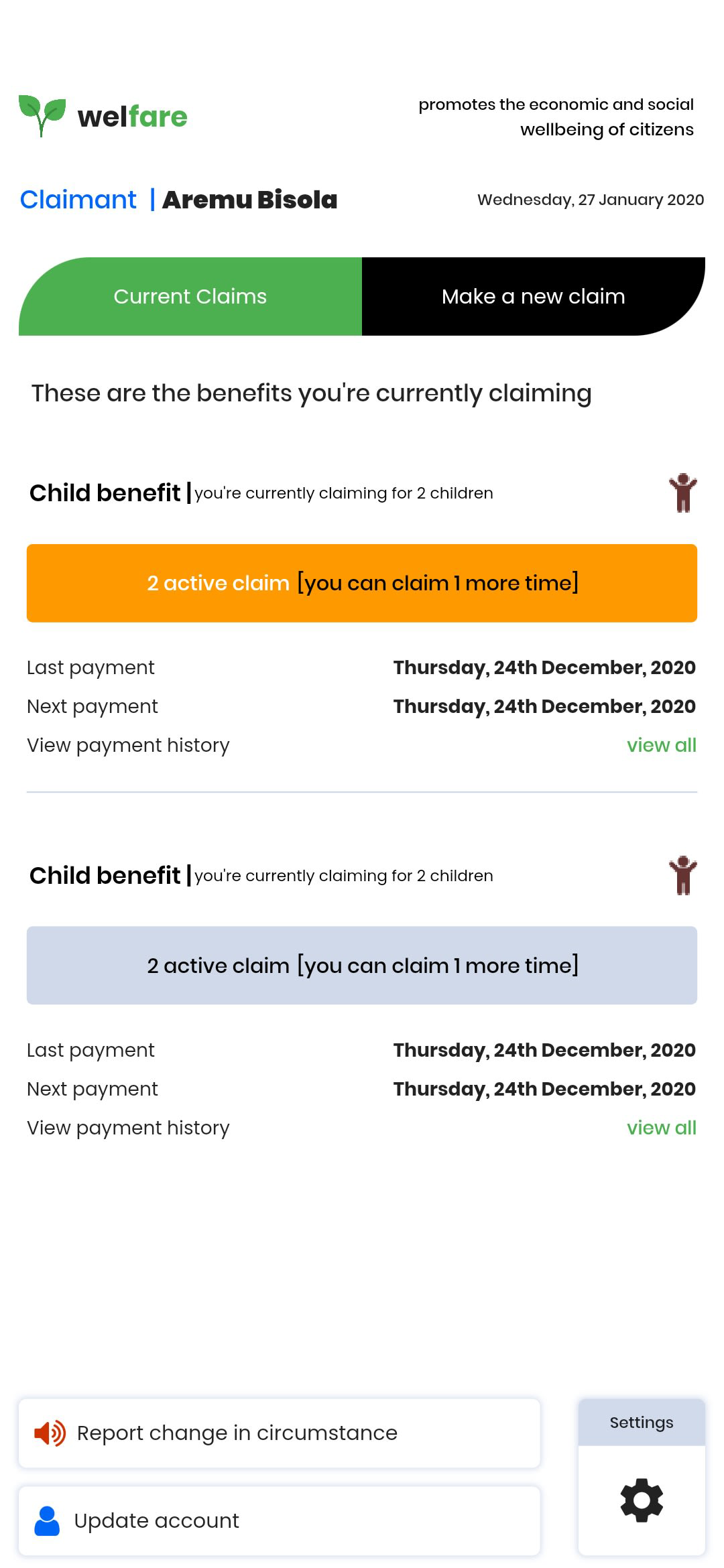The width and height of the screenshot is (724, 1568).
Task: Switch to the Current Claims tab
Action: tap(190, 297)
